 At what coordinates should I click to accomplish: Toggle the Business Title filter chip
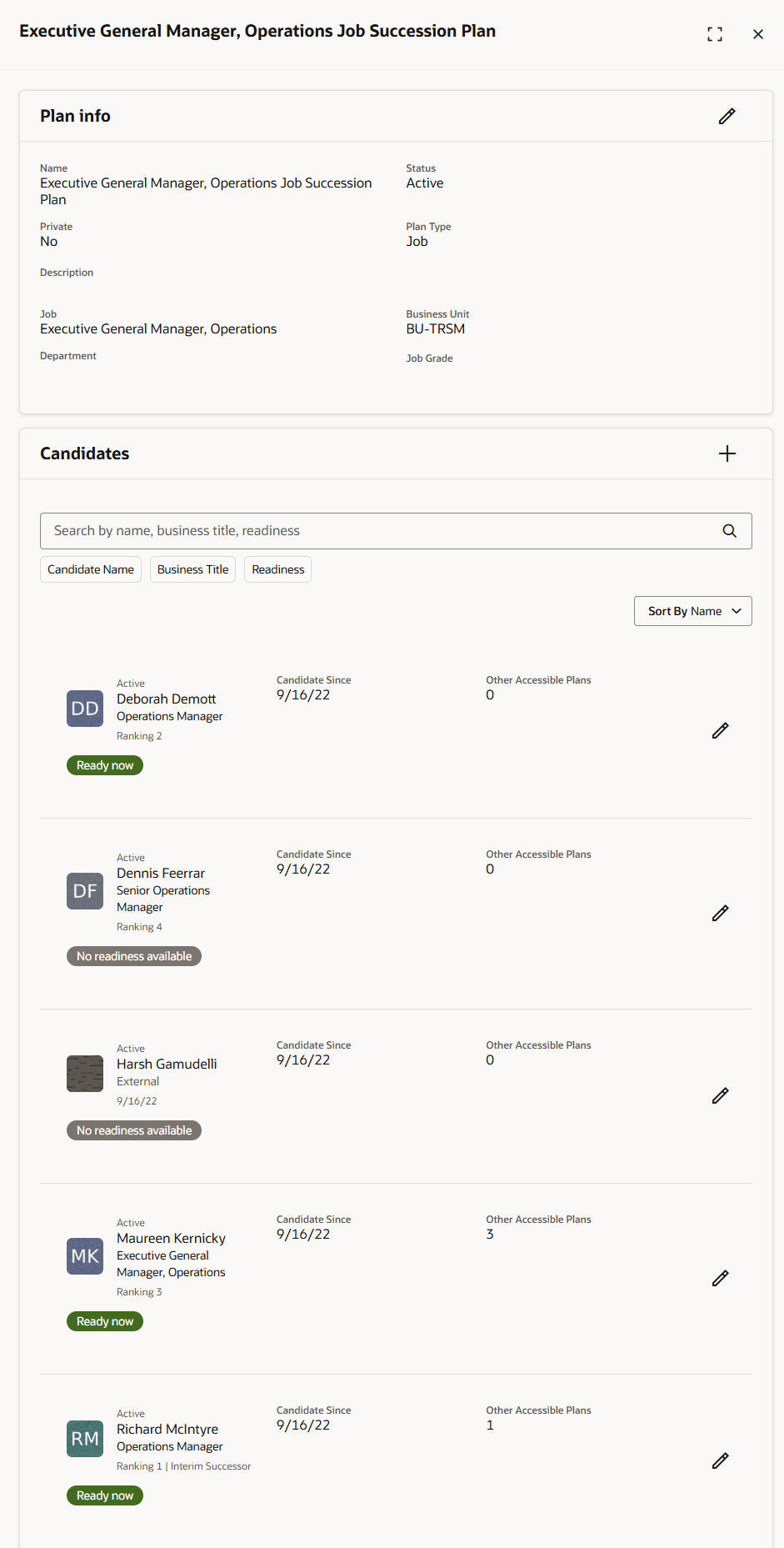(x=192, y=569)
